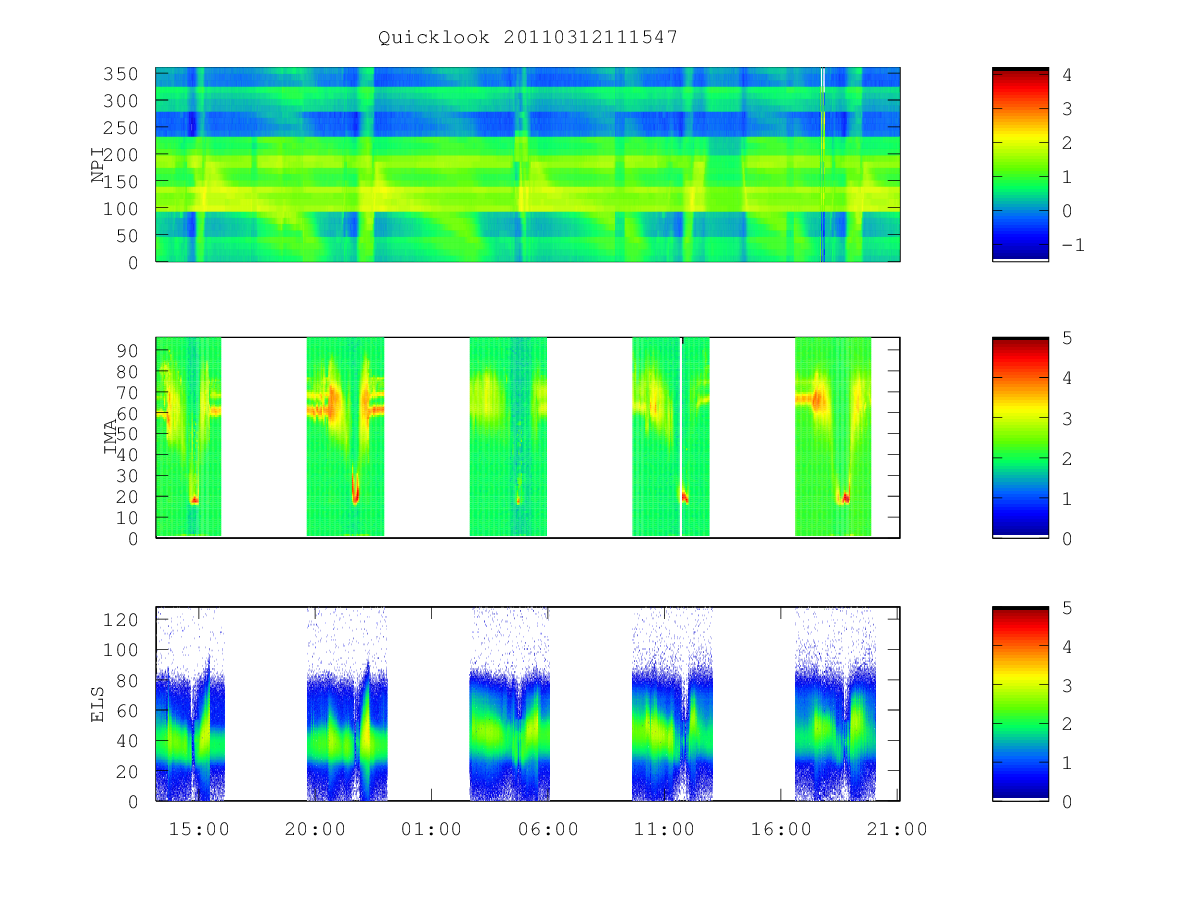Click the 11:00 time axis label
Image resolution: width=1200 pixels, height=900 pixels.
(x=665, y=829)
